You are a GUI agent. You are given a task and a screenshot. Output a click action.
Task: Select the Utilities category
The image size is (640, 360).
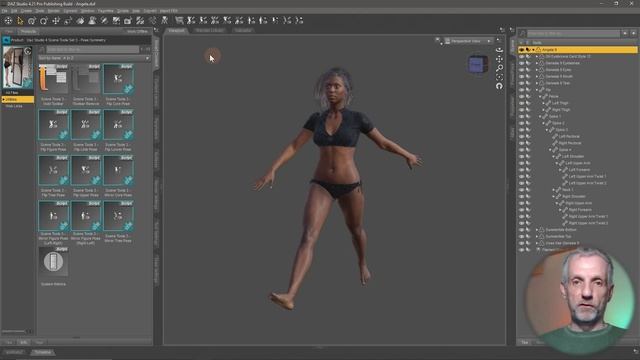pyautogui.click(x=18, y=99)
